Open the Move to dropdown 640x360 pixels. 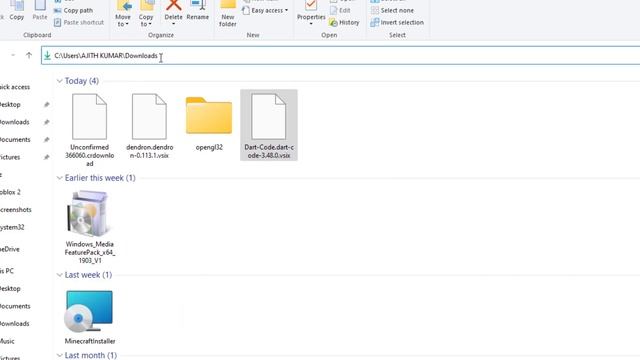coord(123,14)
